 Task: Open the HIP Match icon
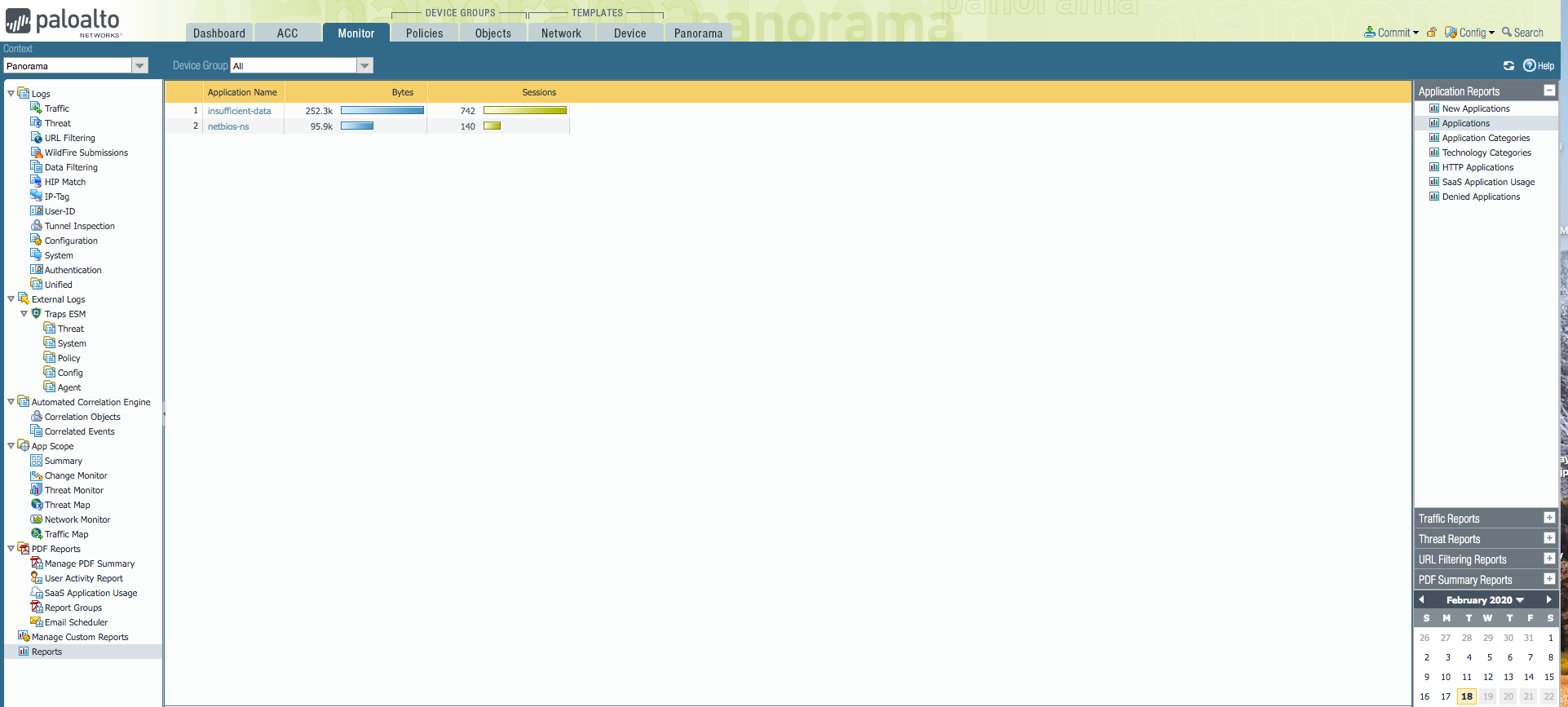click(36, 181)
